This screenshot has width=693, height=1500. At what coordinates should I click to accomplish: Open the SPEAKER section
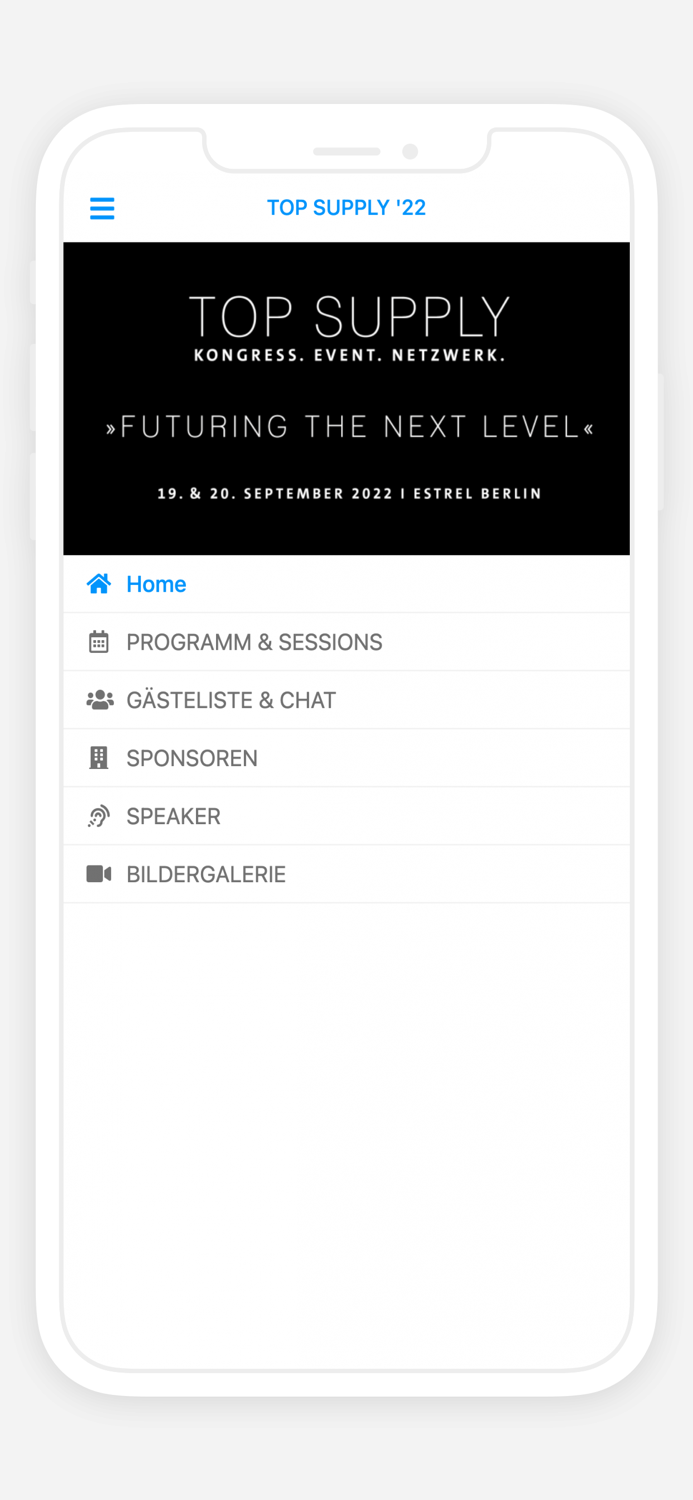click(x=173, y=816)
